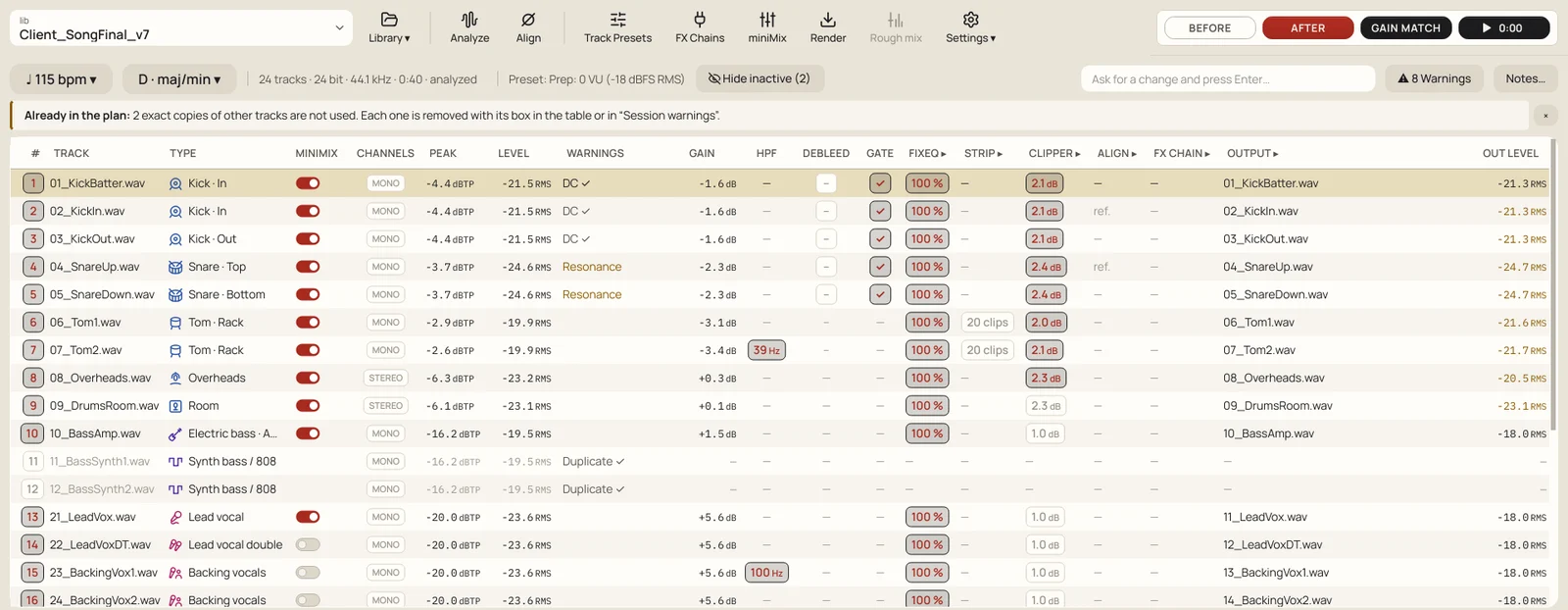The width and height of the screenshot is (1568, 610).
Task: Click kick type icon for 03_KickOut.wav
Action: pos(175,239)
